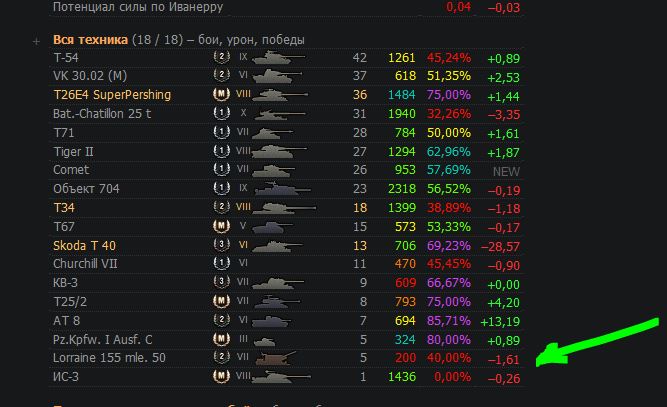
Task: Click the tier IX label in T-54 row
Action: pos(243,57)
